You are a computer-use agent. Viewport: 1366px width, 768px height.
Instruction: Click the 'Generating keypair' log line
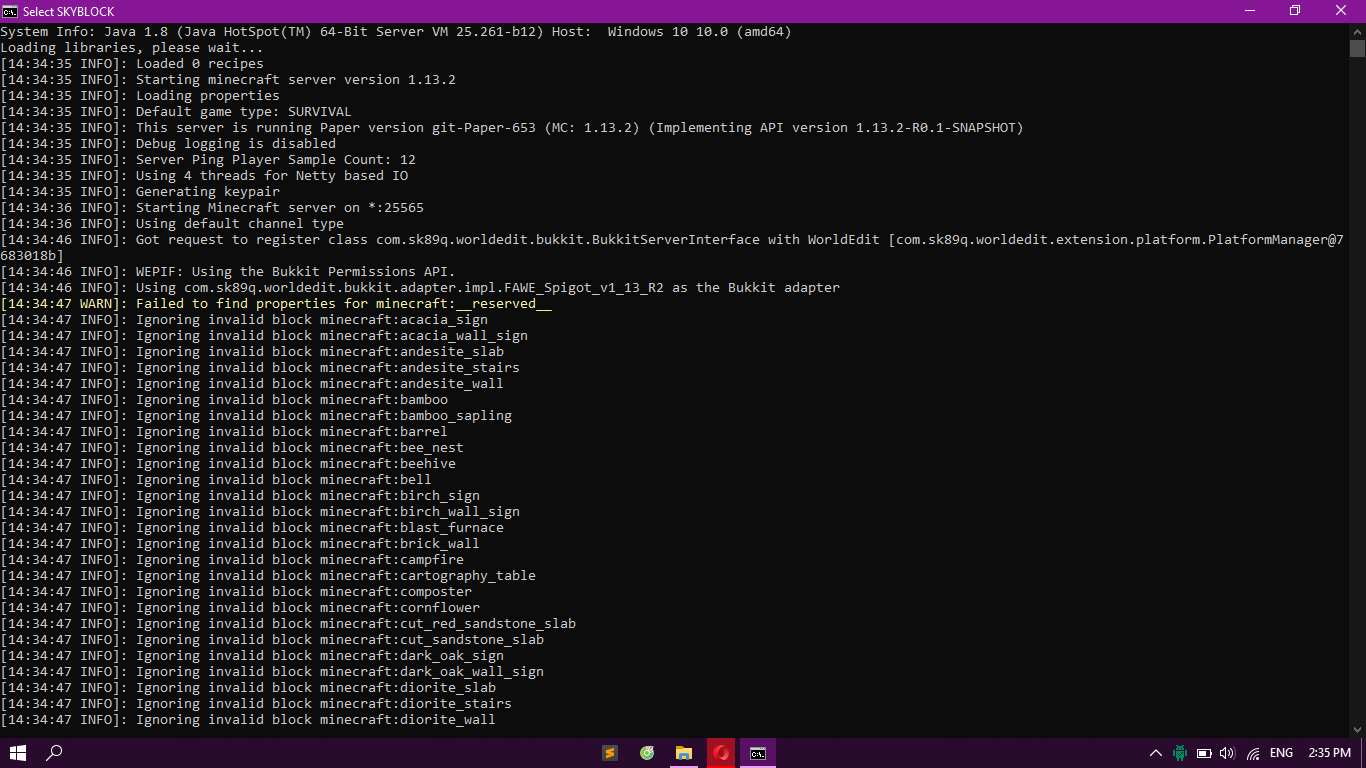140,192
